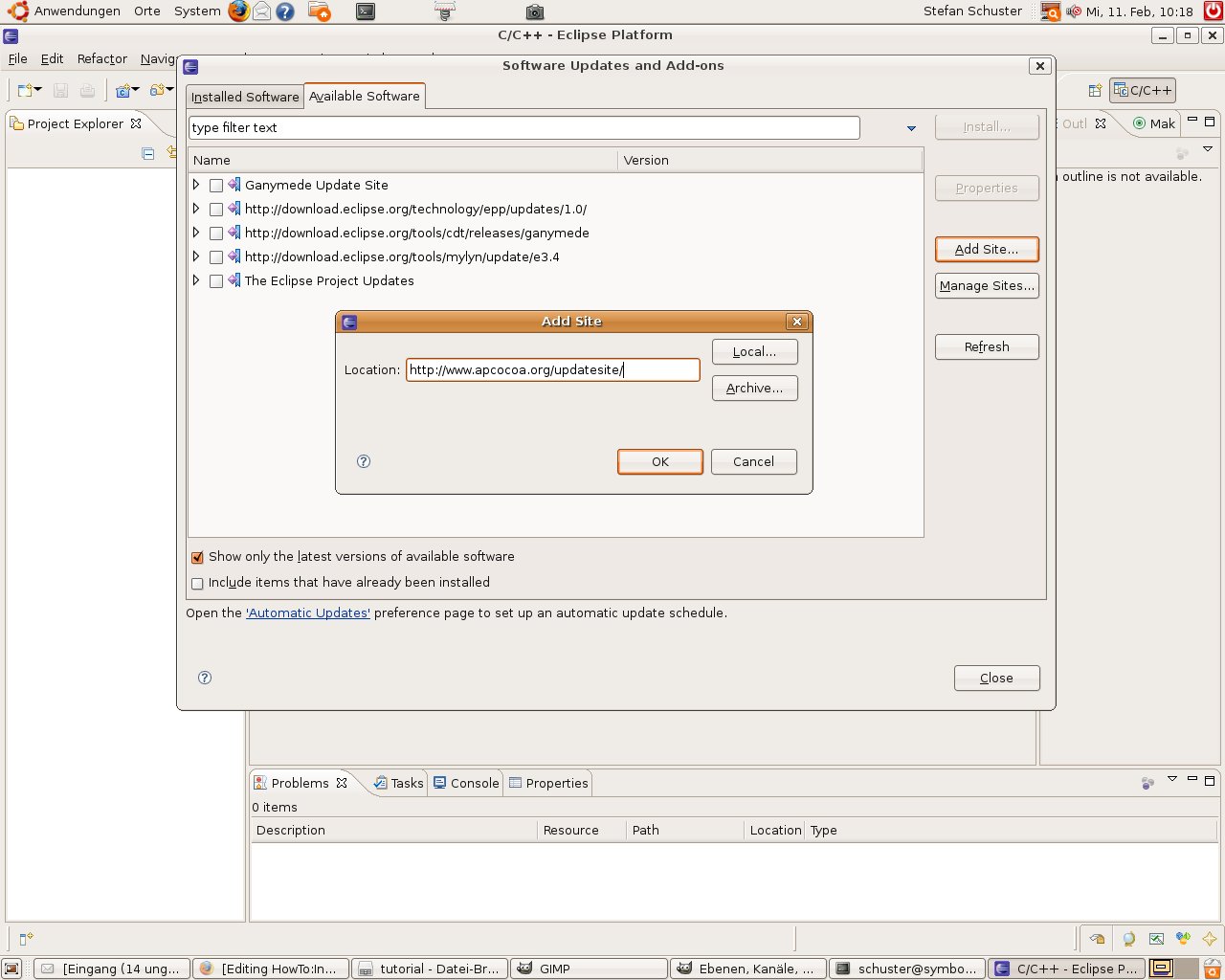Image resolution: width=1225 pixels, height=980 pixels.
Task: Check the mylyn/update/e3.4 site checkbox
Action: click(216, 257)
